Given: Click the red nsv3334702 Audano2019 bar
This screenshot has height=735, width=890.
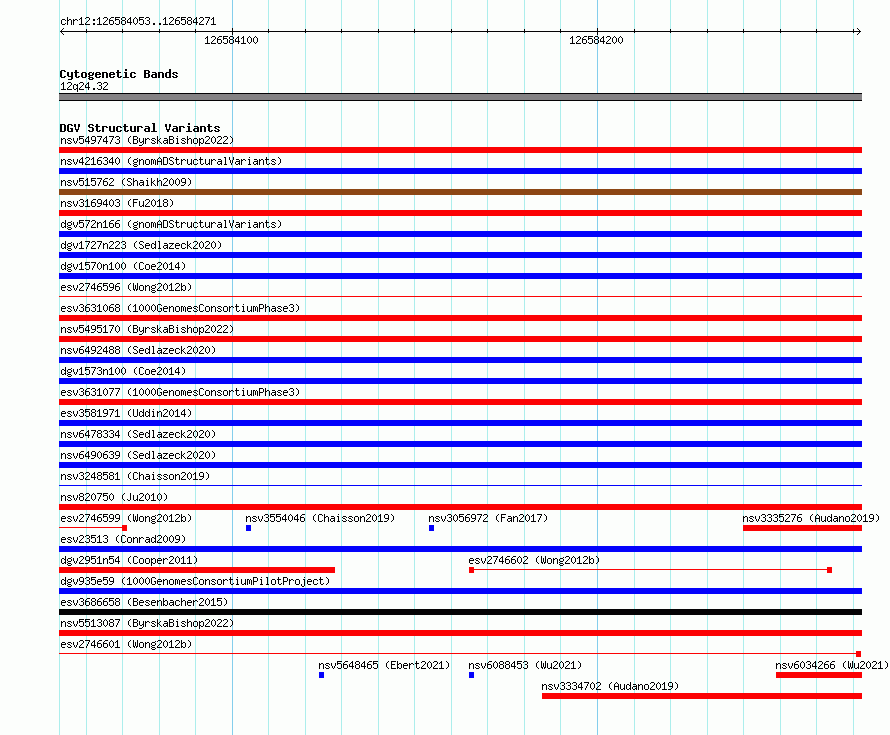Looking at the screenshot, I should 702,696.
